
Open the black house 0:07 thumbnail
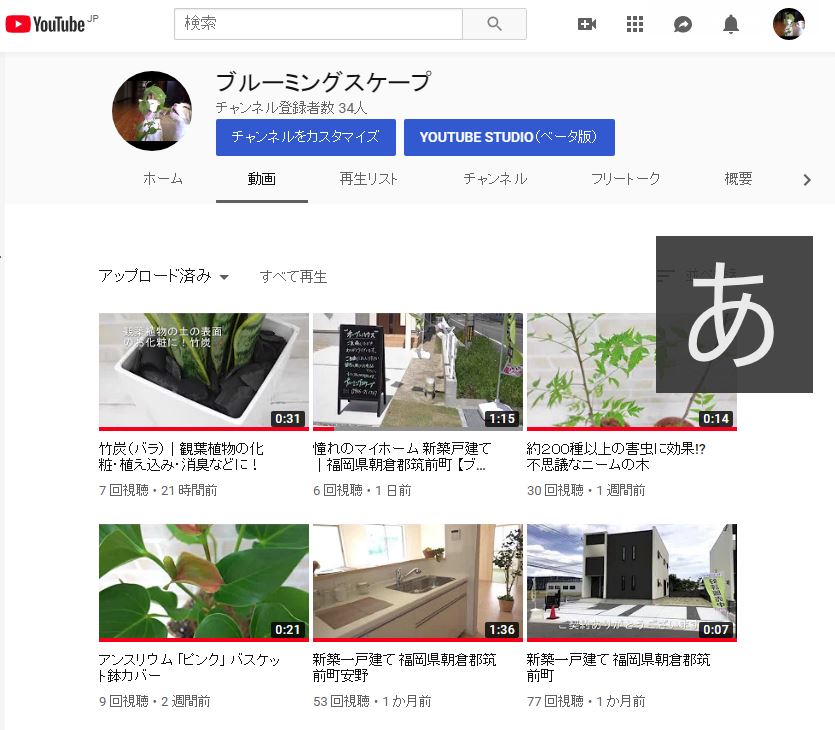click(632, 583)
